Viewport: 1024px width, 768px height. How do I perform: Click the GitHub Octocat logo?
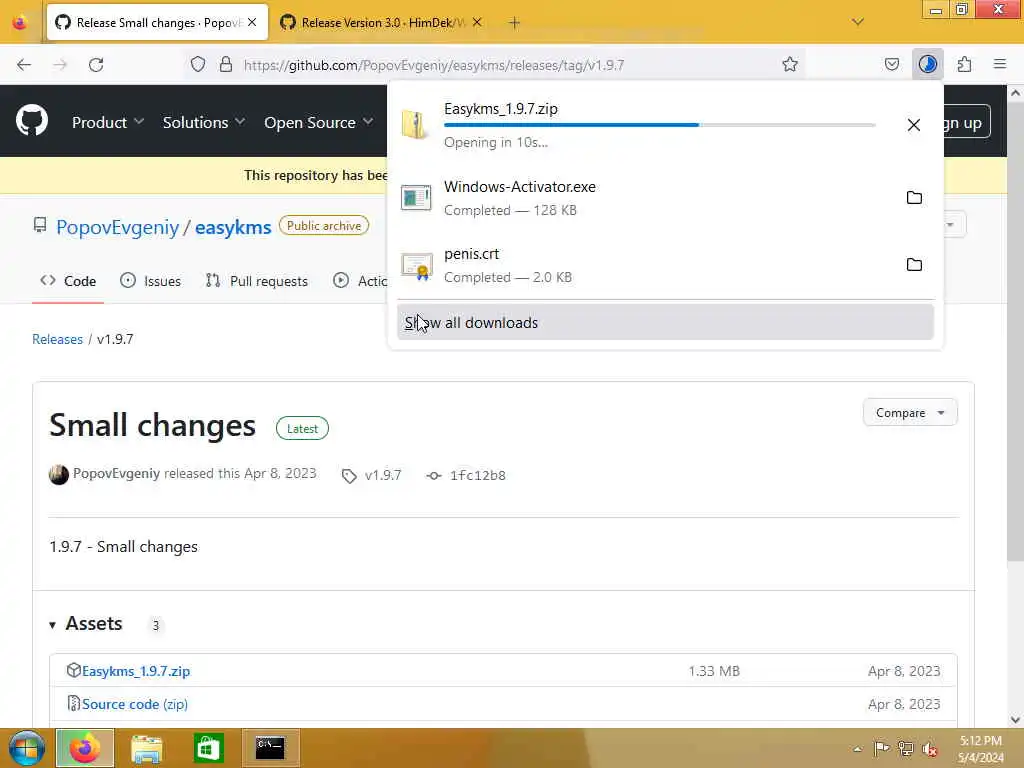click(31, 121)
